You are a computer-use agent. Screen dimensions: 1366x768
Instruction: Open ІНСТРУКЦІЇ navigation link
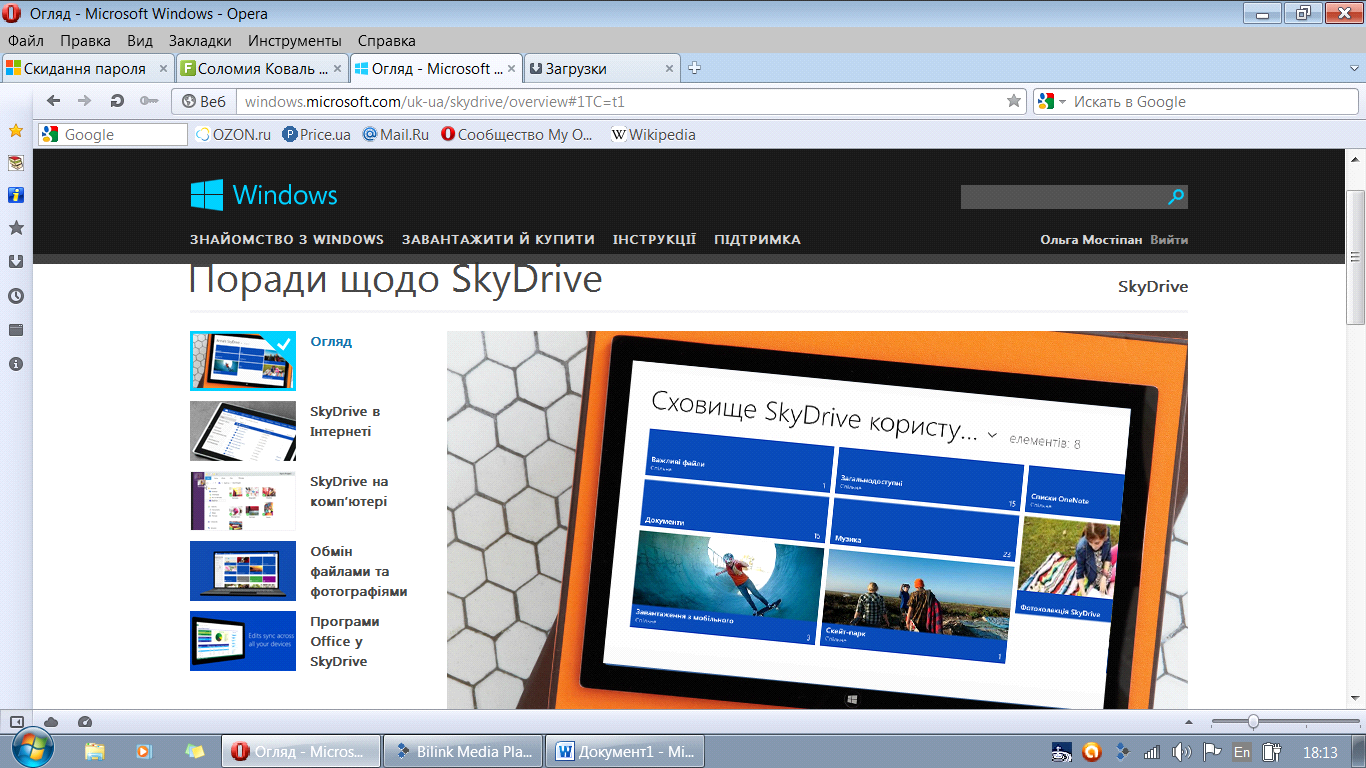tap(655, 240)
